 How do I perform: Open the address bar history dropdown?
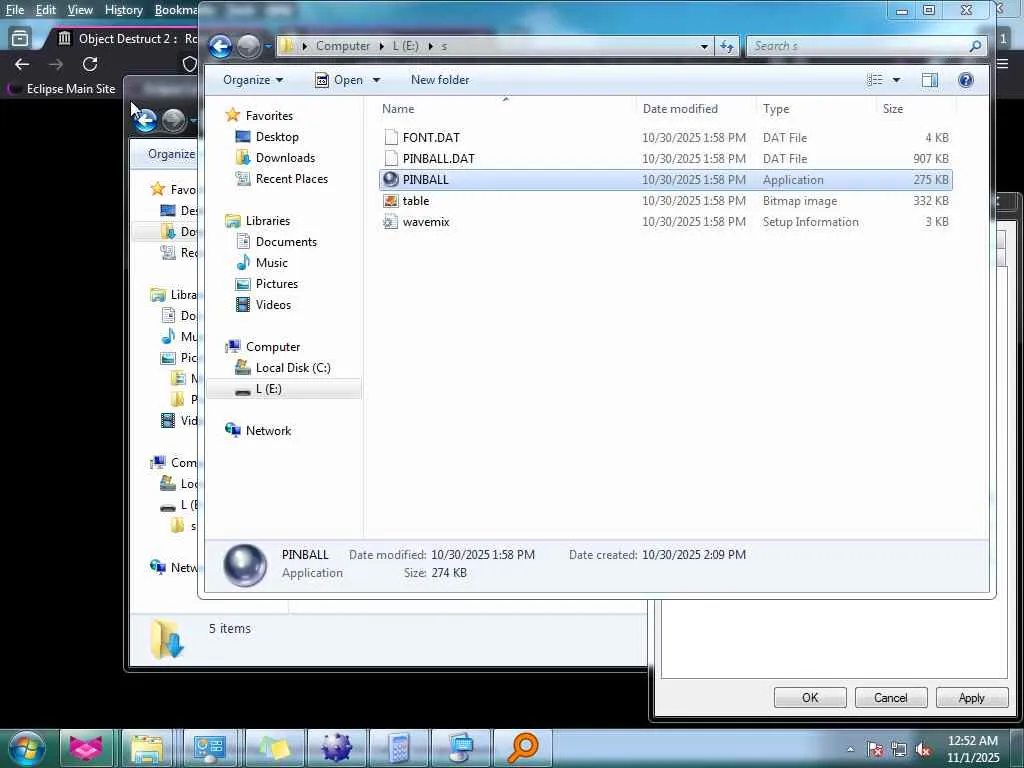[704, 46]
